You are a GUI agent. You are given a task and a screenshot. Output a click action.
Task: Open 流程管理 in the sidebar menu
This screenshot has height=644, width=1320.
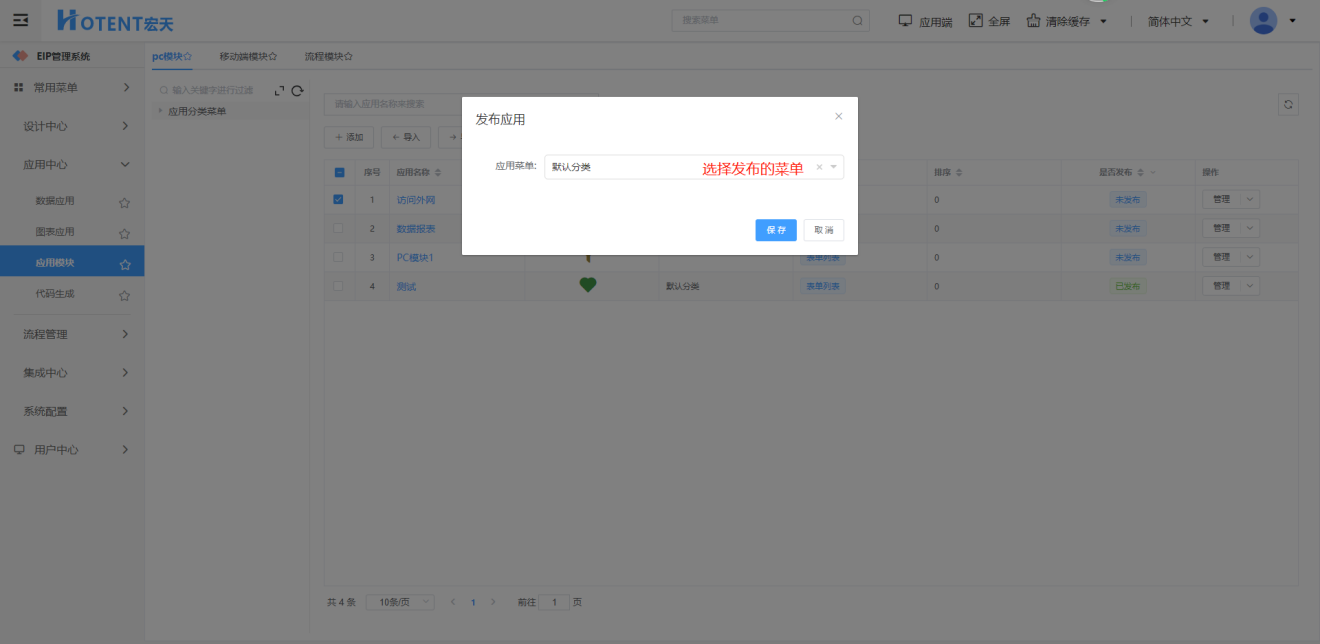click(x=72, y=334)
